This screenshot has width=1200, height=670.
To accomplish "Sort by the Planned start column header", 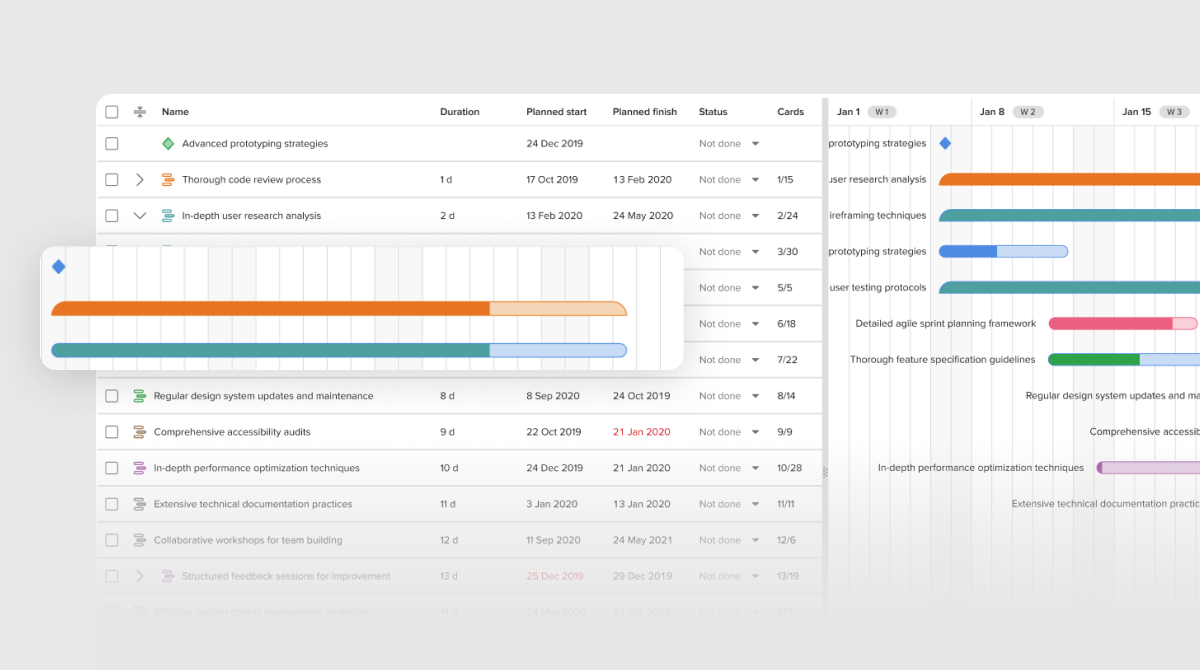I will click(x=557, y=112).
